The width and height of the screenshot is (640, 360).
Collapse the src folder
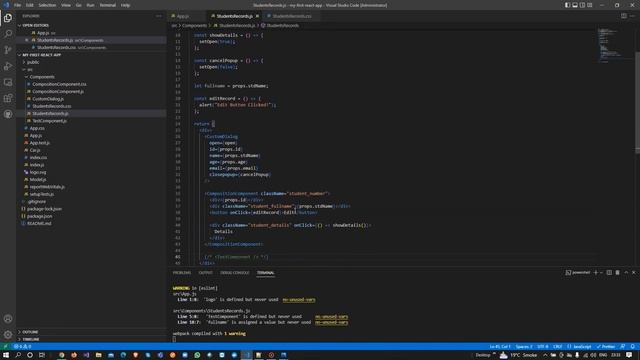[x=91, y=69]
